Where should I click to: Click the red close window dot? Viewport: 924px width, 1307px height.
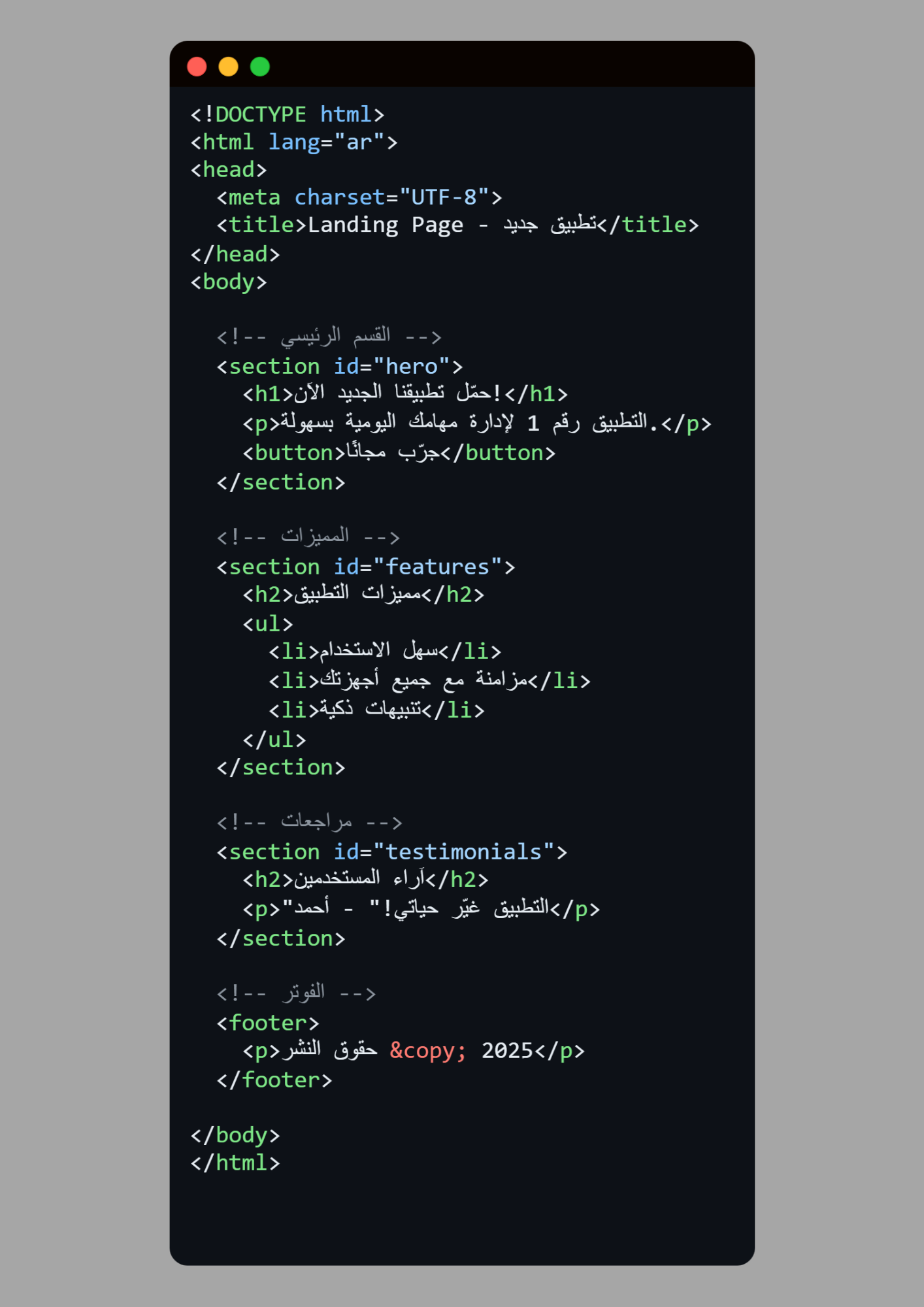pos(197,67)
